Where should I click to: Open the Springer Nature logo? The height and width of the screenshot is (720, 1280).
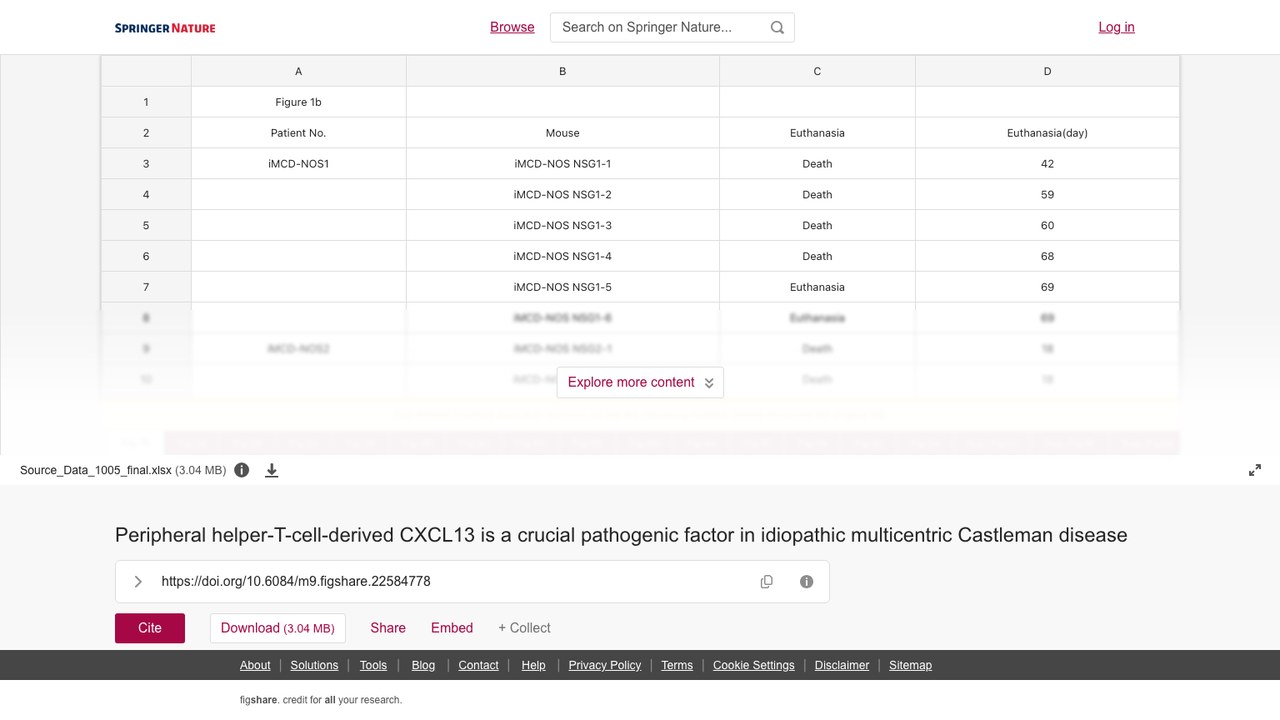click(165, 28)
